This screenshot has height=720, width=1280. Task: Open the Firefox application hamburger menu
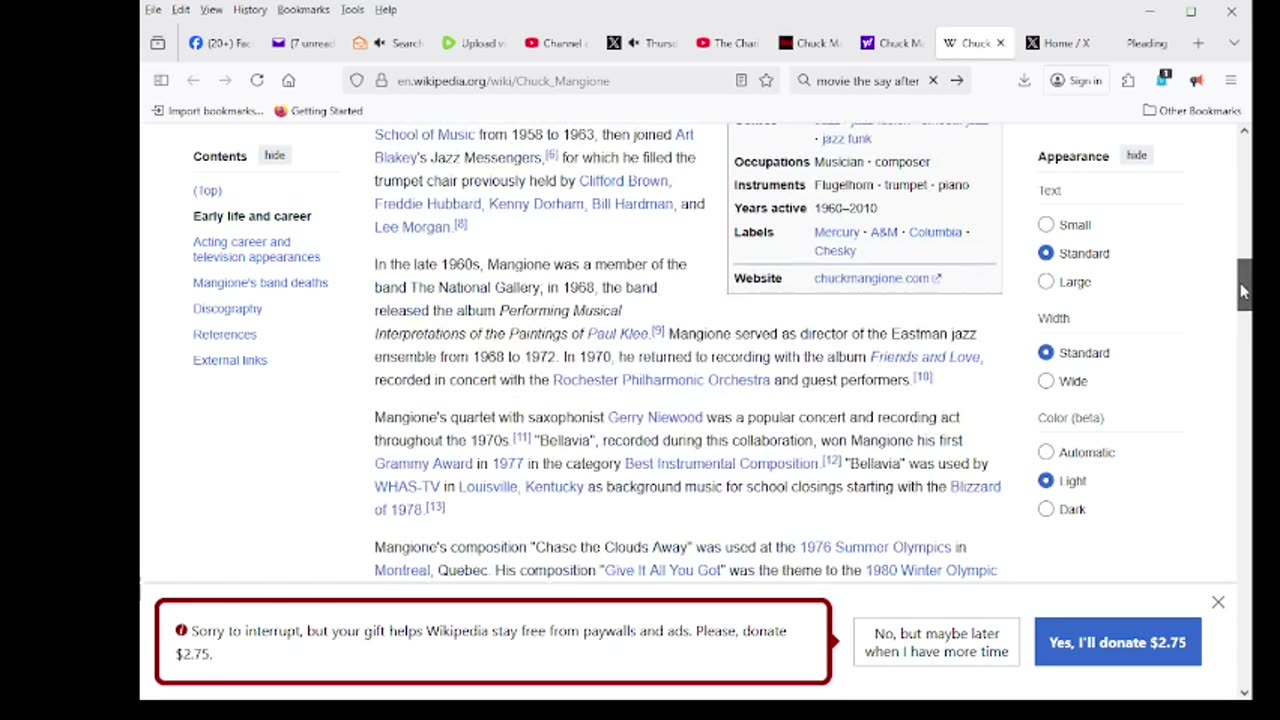pos(1231,80)
